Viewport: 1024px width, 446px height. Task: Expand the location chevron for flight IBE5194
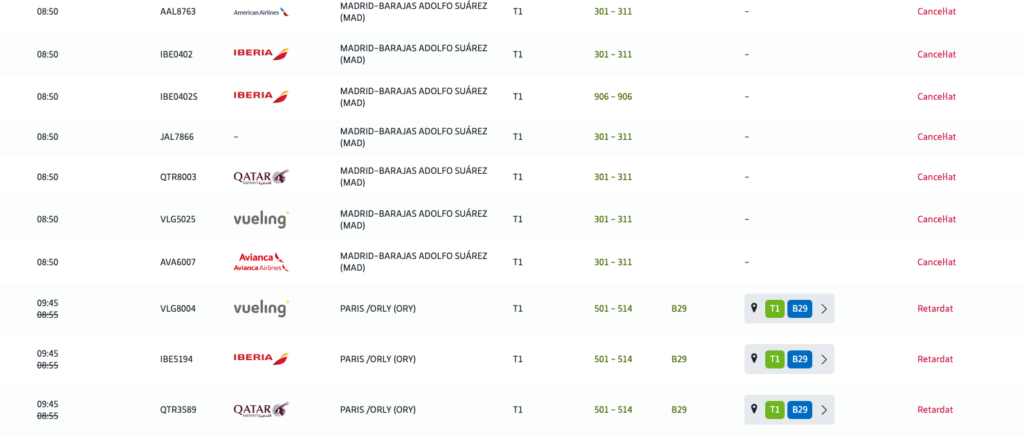click(824, 359)
